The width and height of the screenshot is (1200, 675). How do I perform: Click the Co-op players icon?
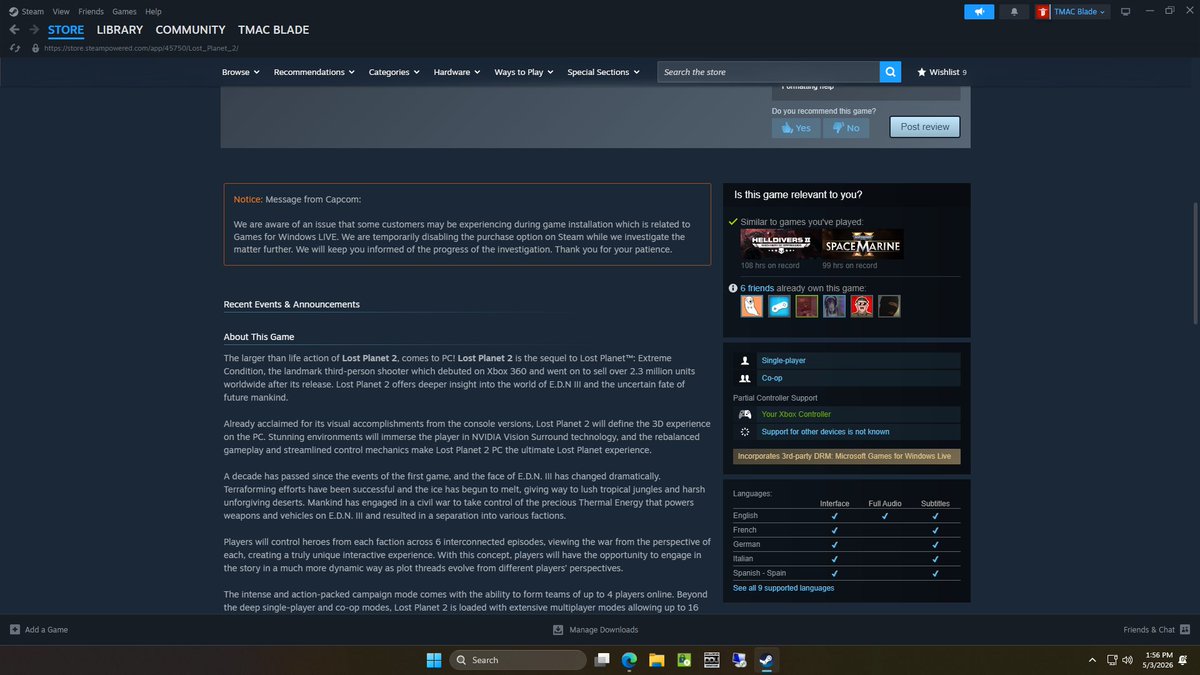point(744,379)
